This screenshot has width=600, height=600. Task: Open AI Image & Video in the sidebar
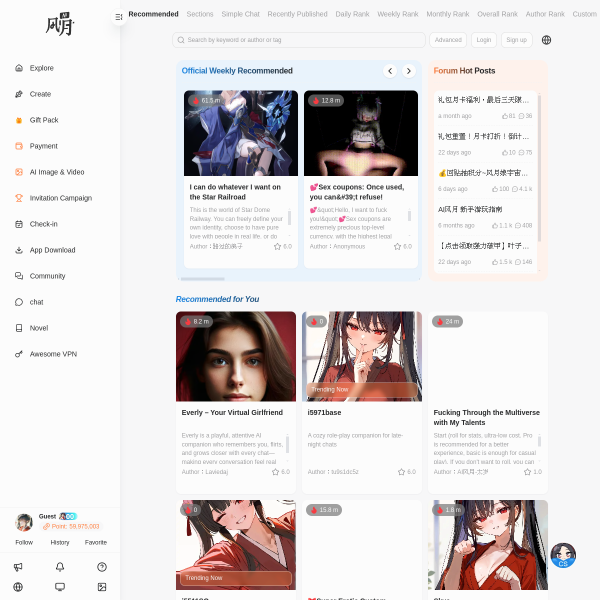tap(49, 172)
